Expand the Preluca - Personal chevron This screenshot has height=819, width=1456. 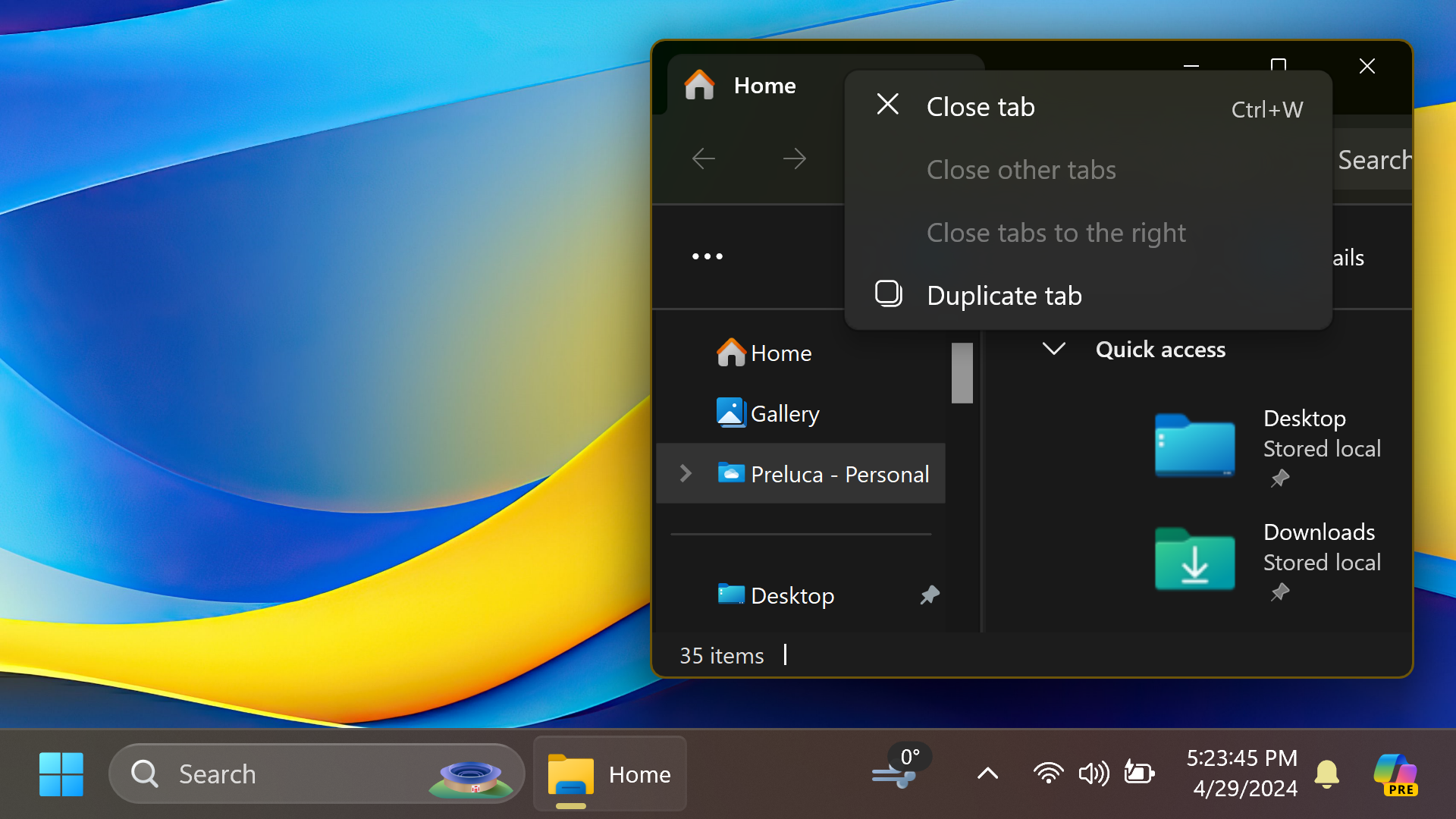(x=686, y=474)
